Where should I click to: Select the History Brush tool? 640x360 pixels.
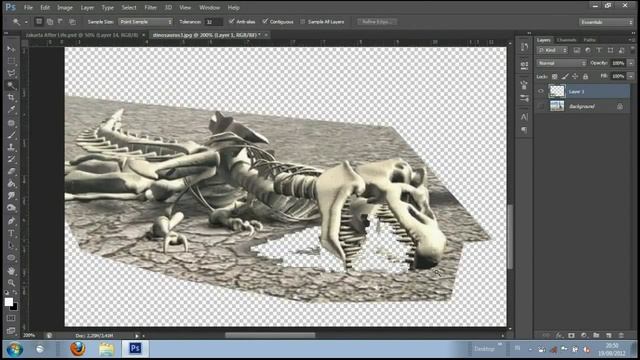pyautogui.click(x=11, y=159)
